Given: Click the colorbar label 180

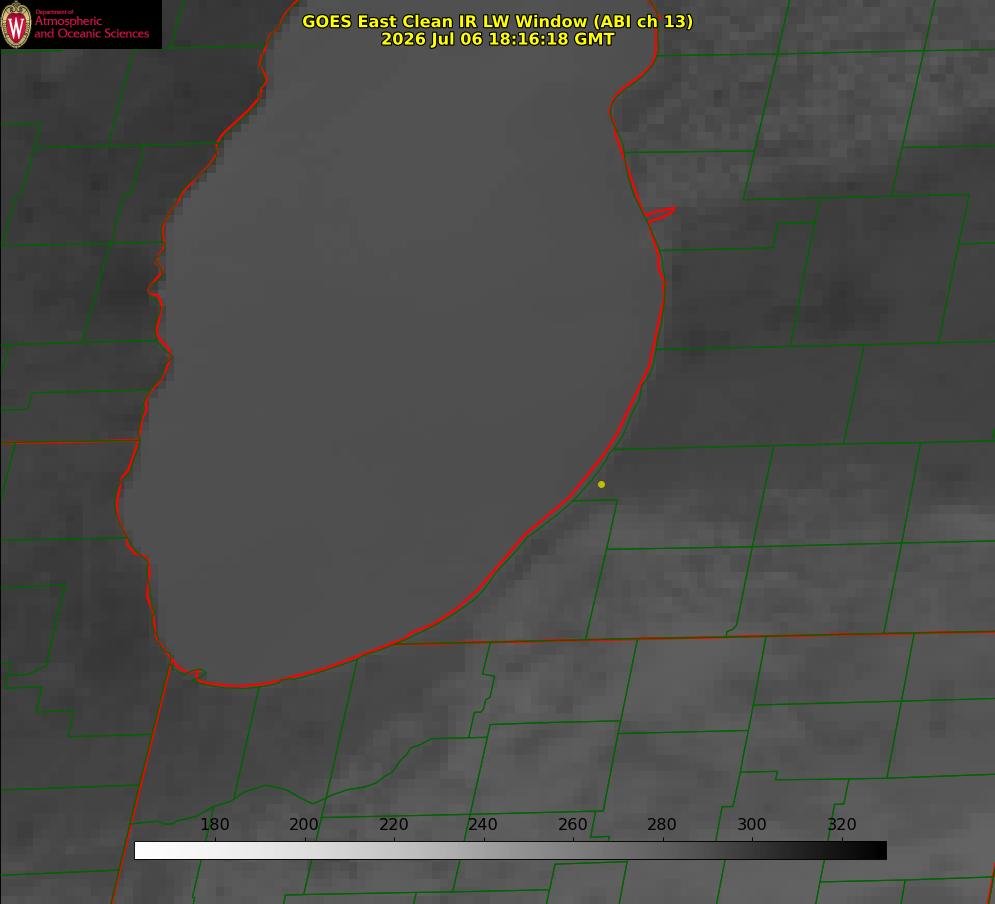Looking at the screenshot, I should point(214,824).
